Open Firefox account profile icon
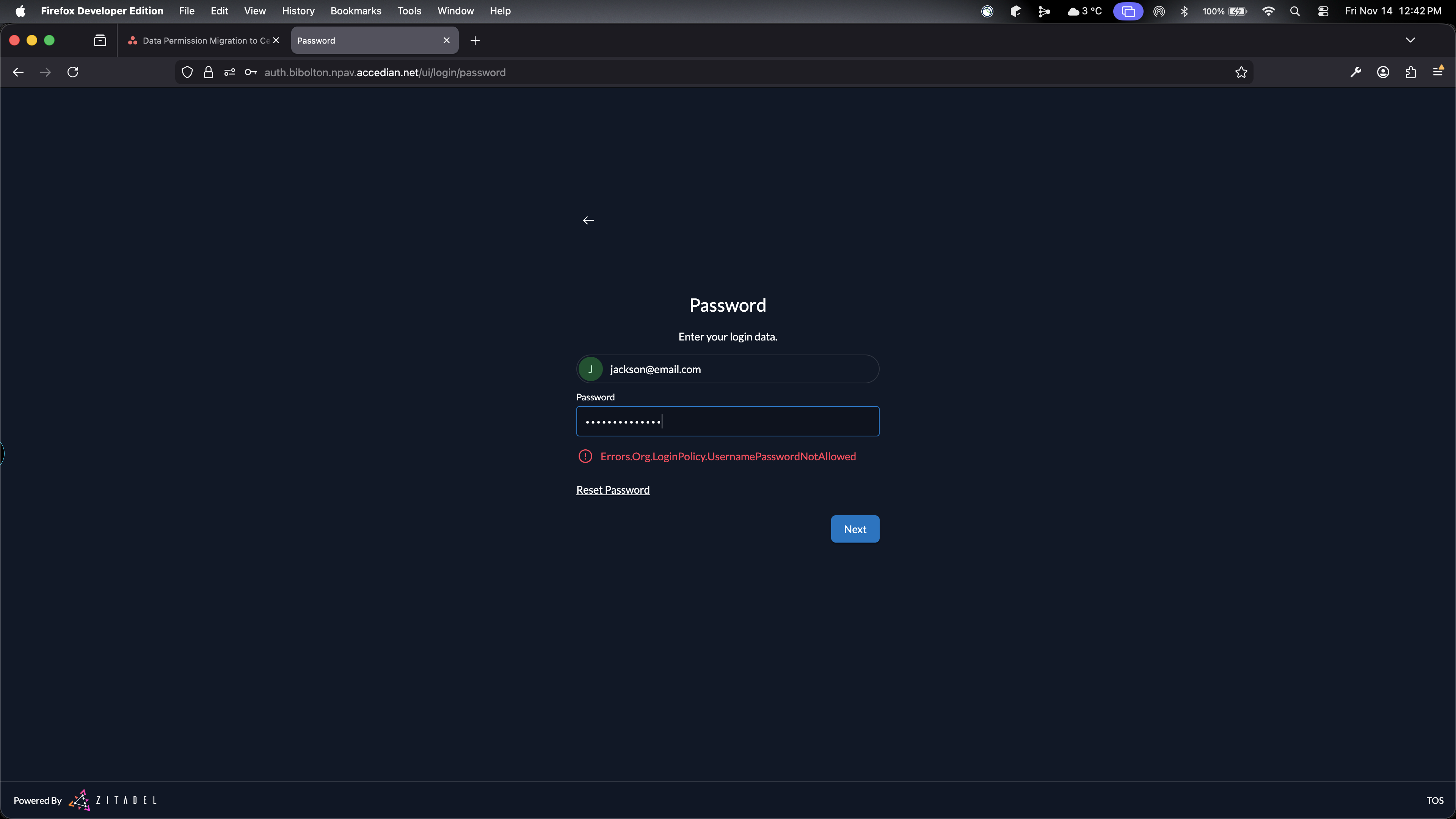The width and height of the screenshot is (1456, 819). click(1382, 72)
